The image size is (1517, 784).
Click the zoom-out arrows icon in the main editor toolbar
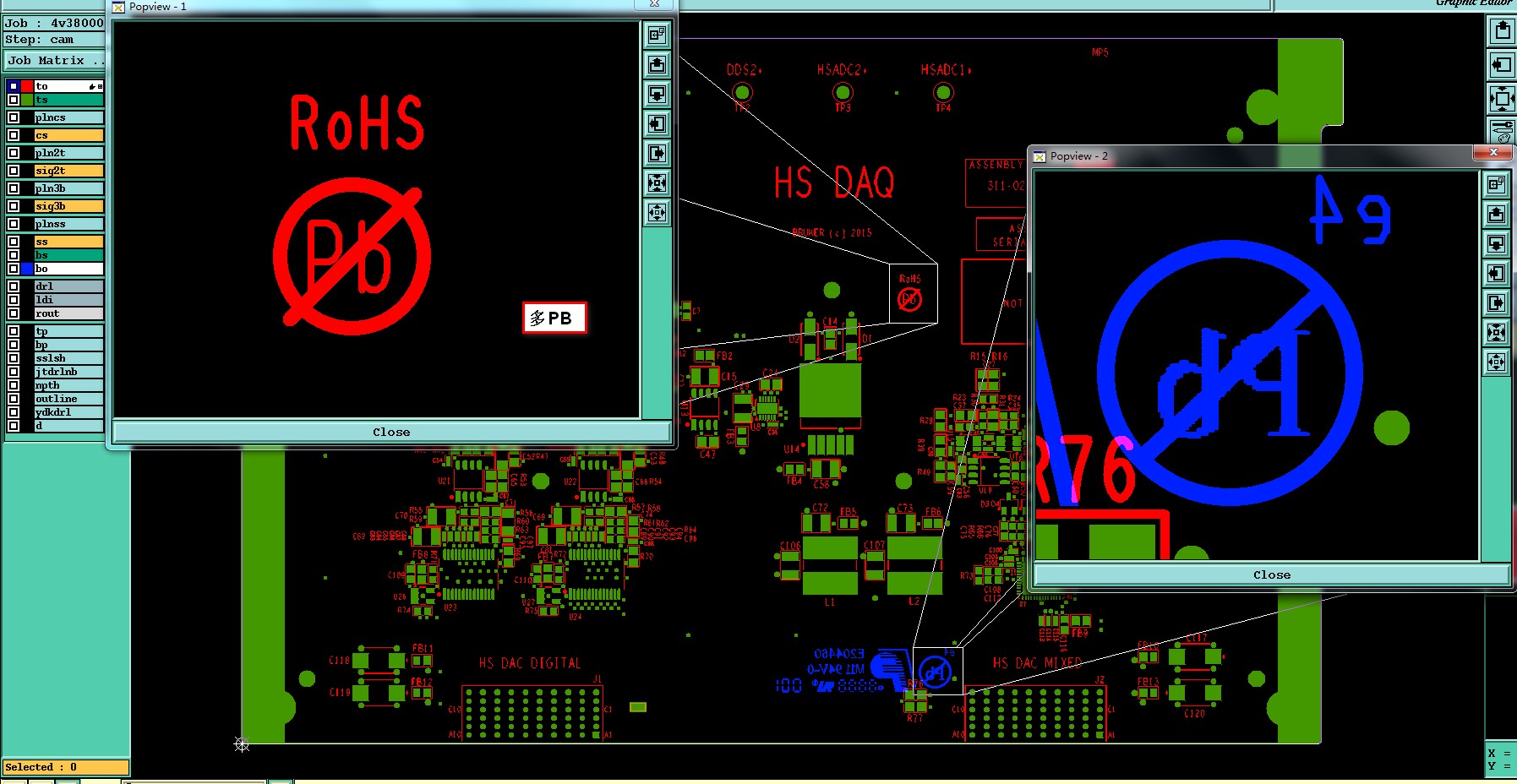1502,98
